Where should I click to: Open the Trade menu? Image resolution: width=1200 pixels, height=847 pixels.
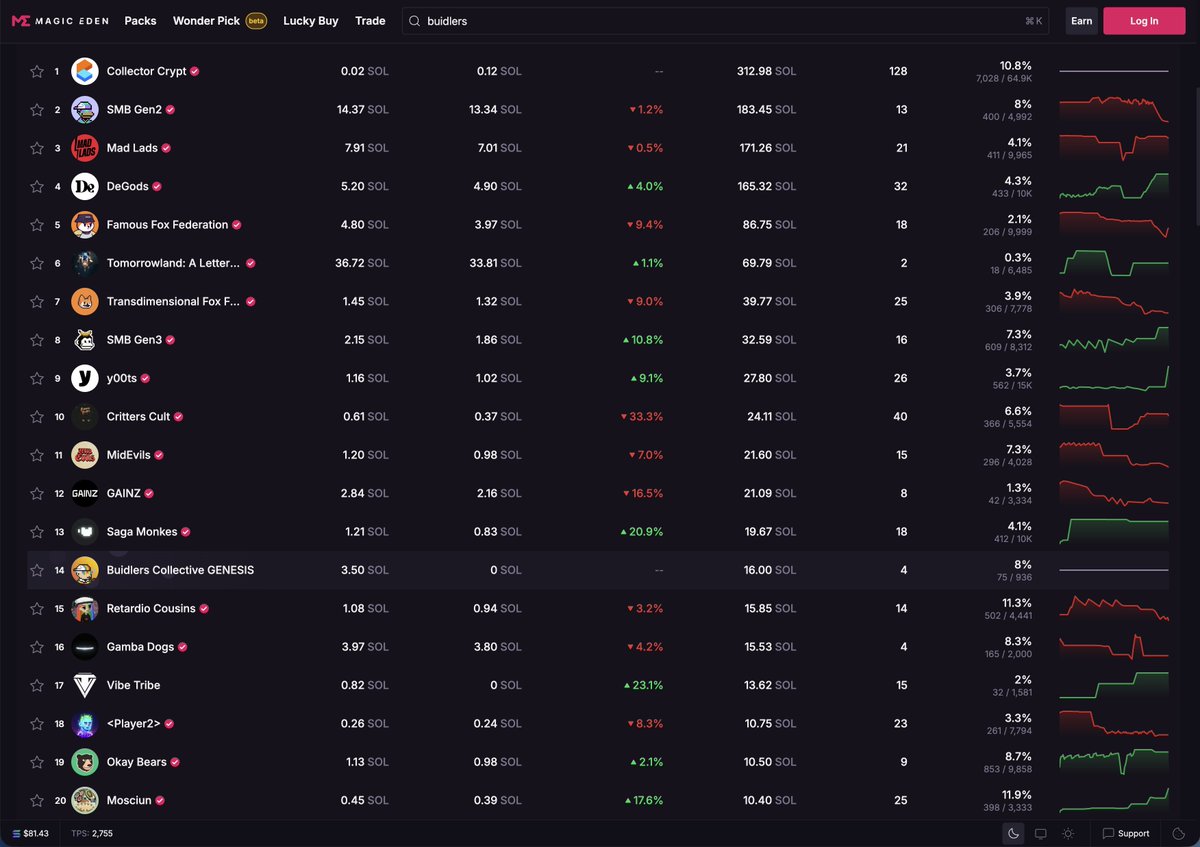[370, 21]
